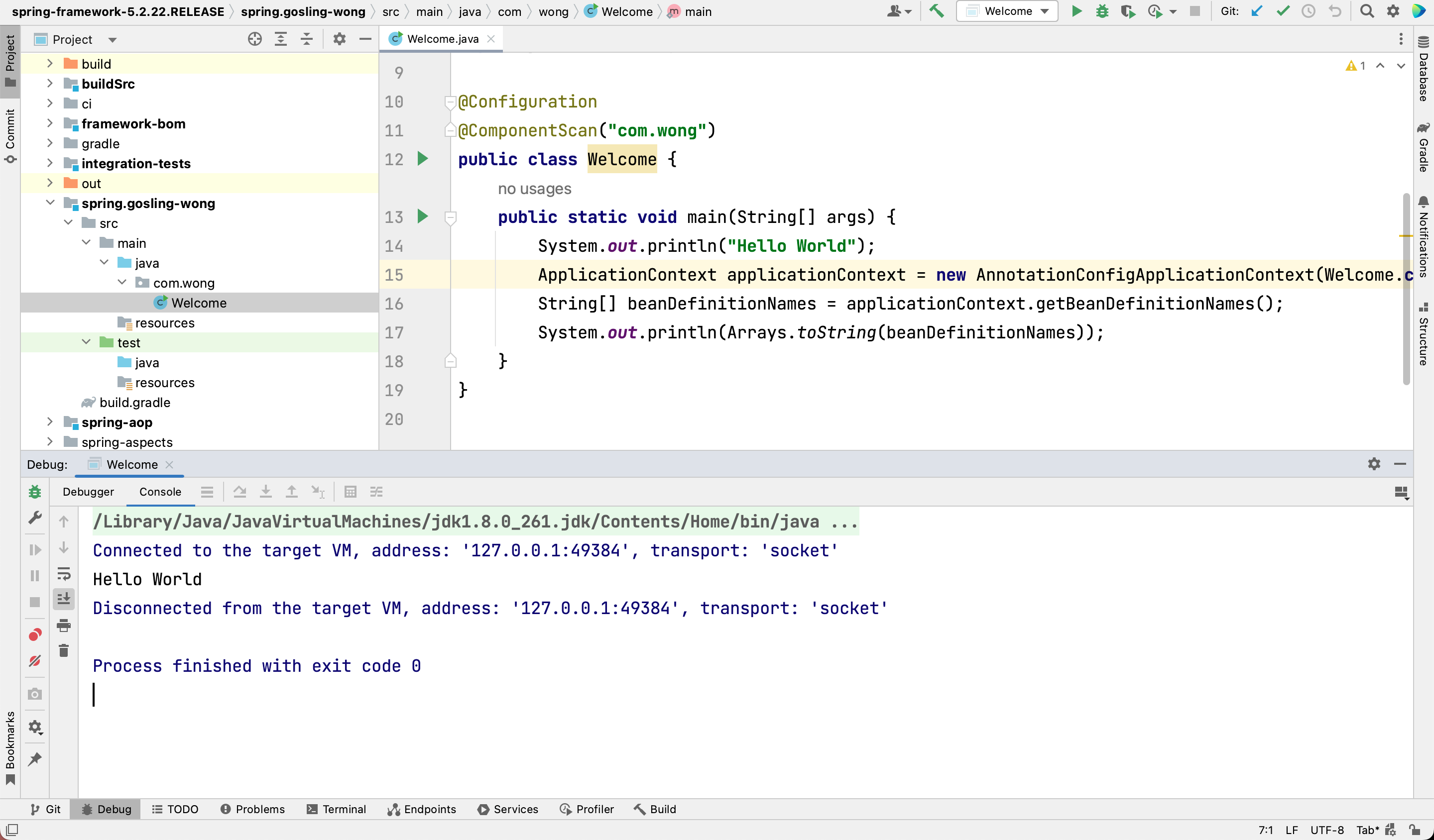The height and width of the screenshot is (840, 1434).
Task: Expand the spring-aop project folder
Action: coord(50,422)
